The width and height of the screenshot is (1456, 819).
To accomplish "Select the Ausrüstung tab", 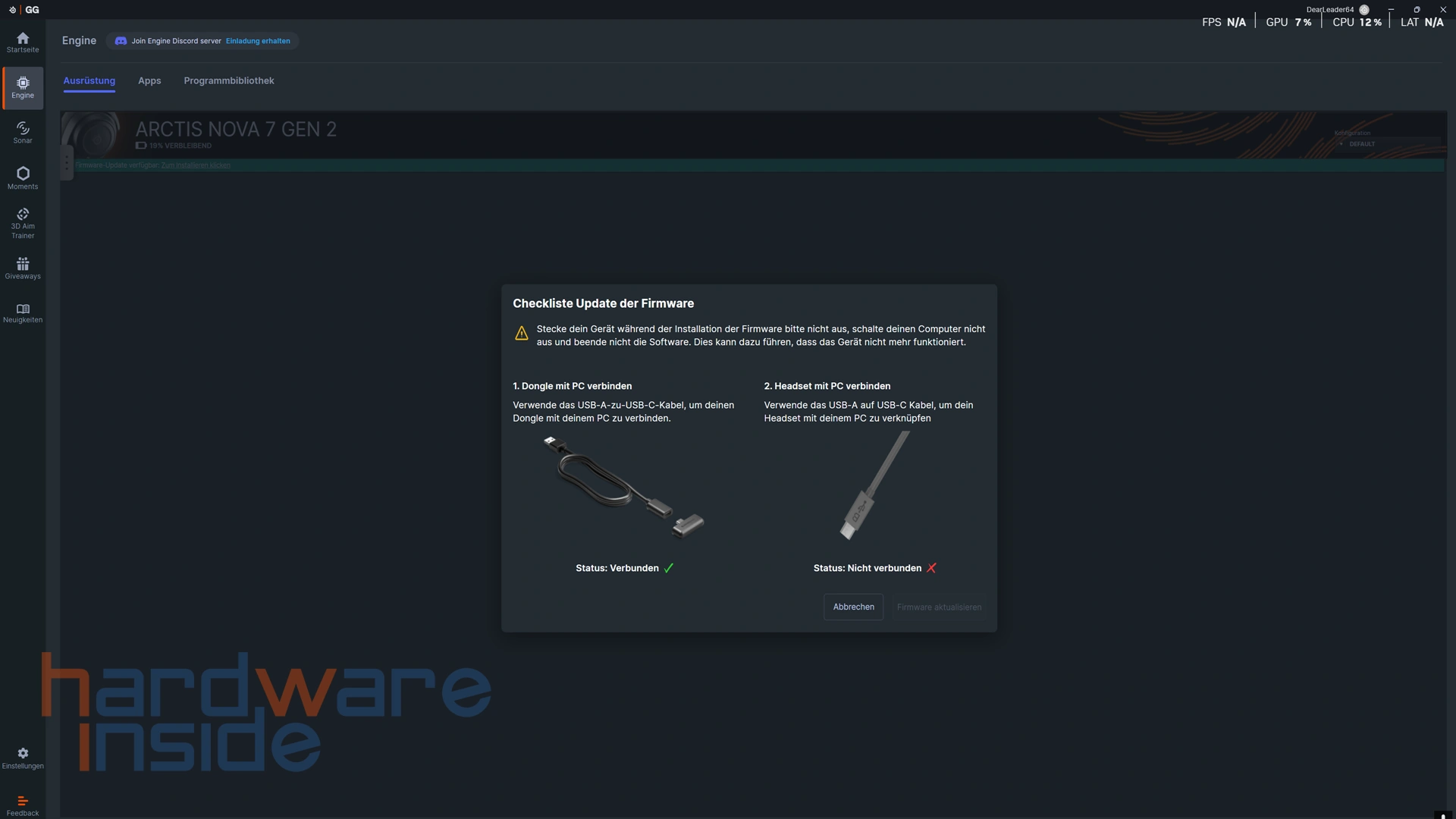I will pos(89,80).
